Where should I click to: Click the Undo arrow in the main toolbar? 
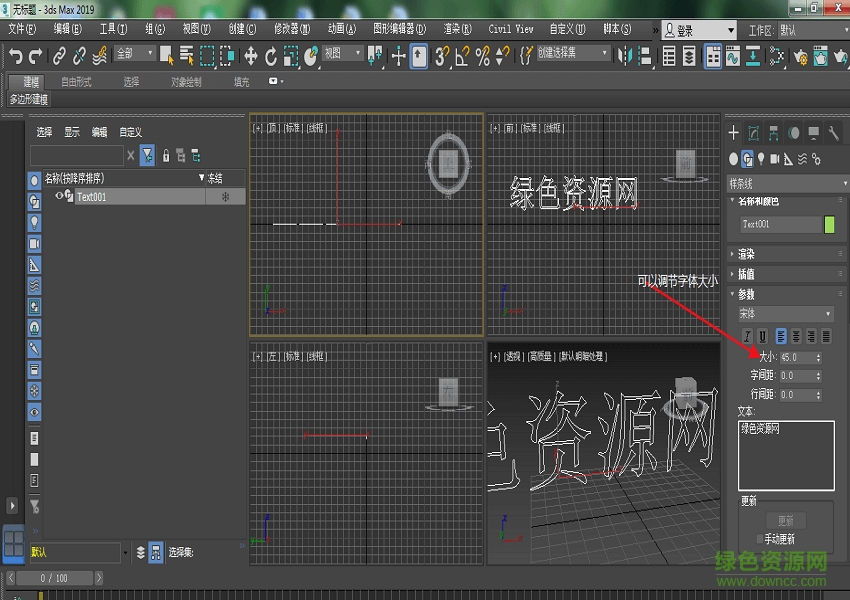15,56
